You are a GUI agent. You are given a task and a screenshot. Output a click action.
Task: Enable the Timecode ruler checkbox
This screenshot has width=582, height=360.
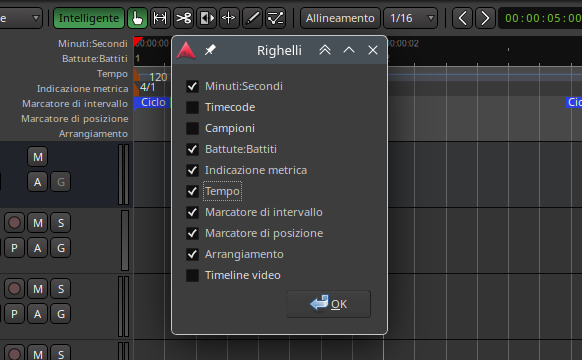(192, 107)
